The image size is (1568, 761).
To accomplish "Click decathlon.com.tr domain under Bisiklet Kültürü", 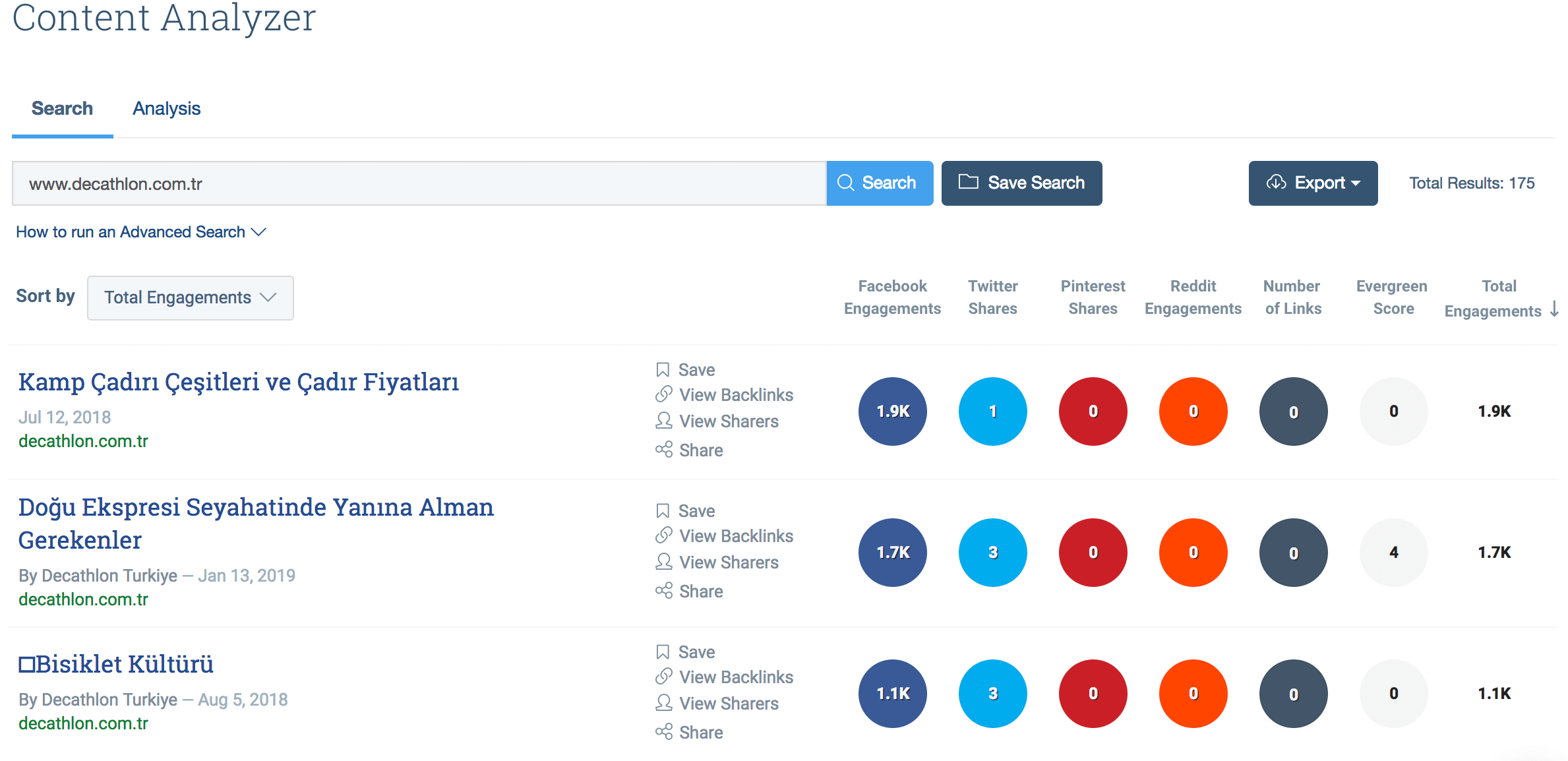I will (83, 723).
